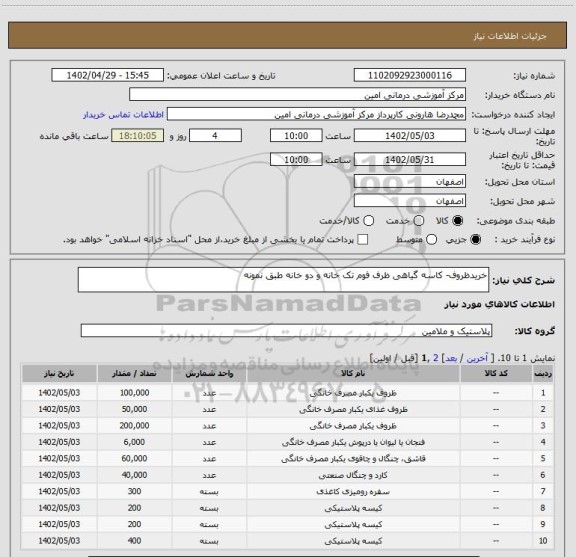
Task: Click the general description field خریدظروف
Action: (x=283, y=280)
